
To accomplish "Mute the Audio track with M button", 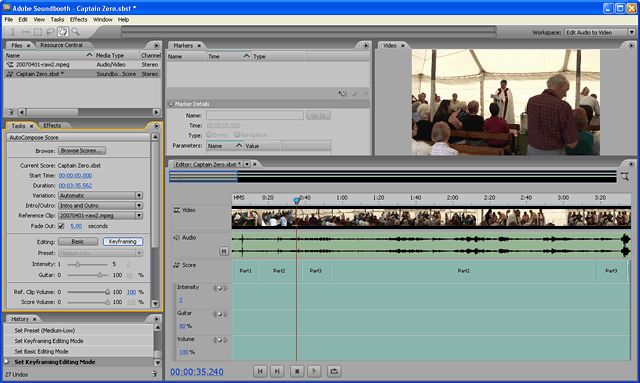I will (224, 251).
